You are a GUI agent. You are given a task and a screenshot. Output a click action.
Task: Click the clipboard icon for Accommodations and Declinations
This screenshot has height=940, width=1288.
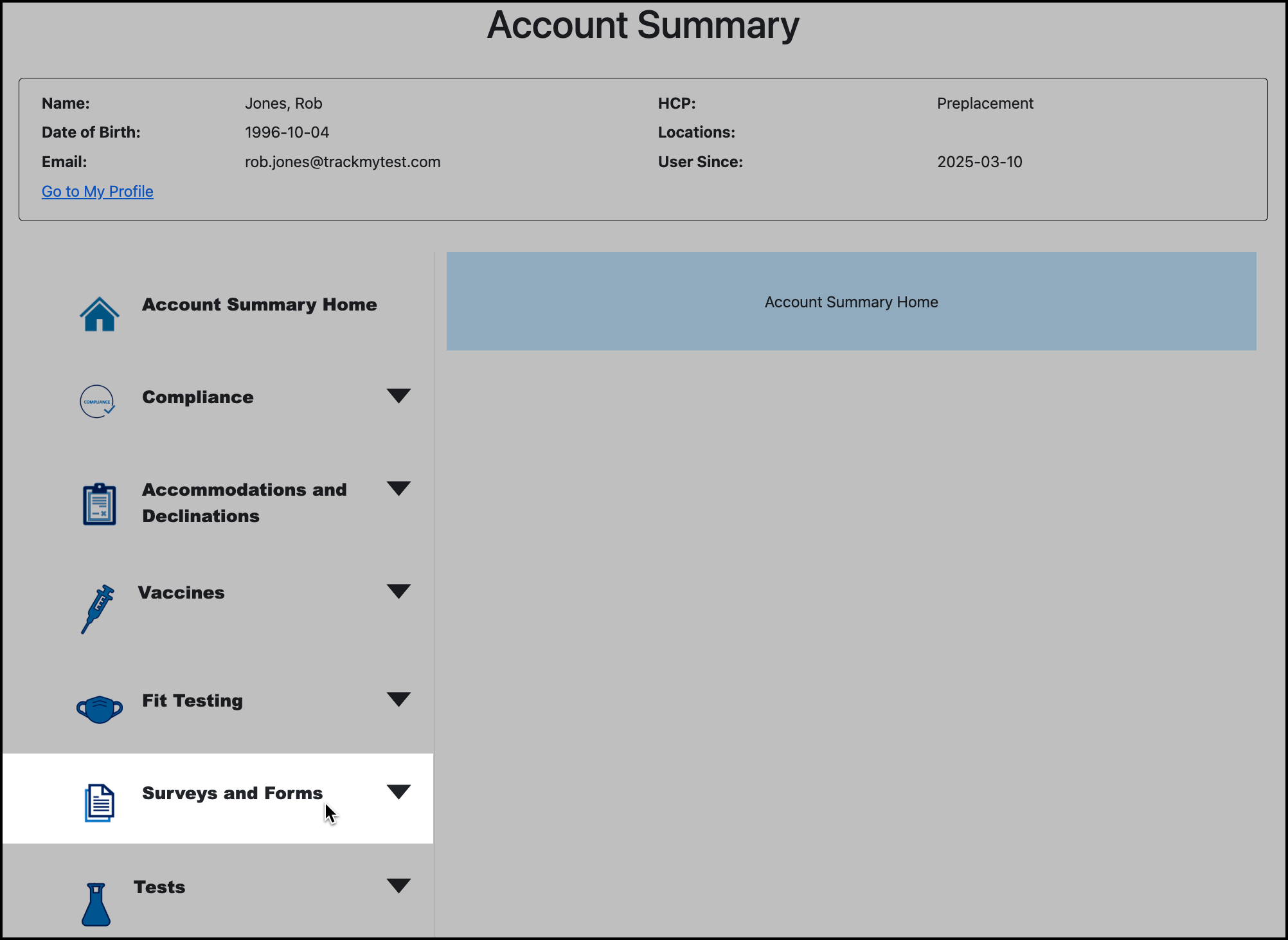coord(98,503)
